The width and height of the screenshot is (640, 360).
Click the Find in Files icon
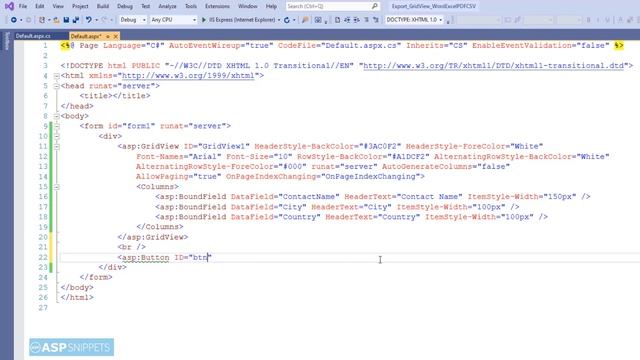[x=305, y=20]
